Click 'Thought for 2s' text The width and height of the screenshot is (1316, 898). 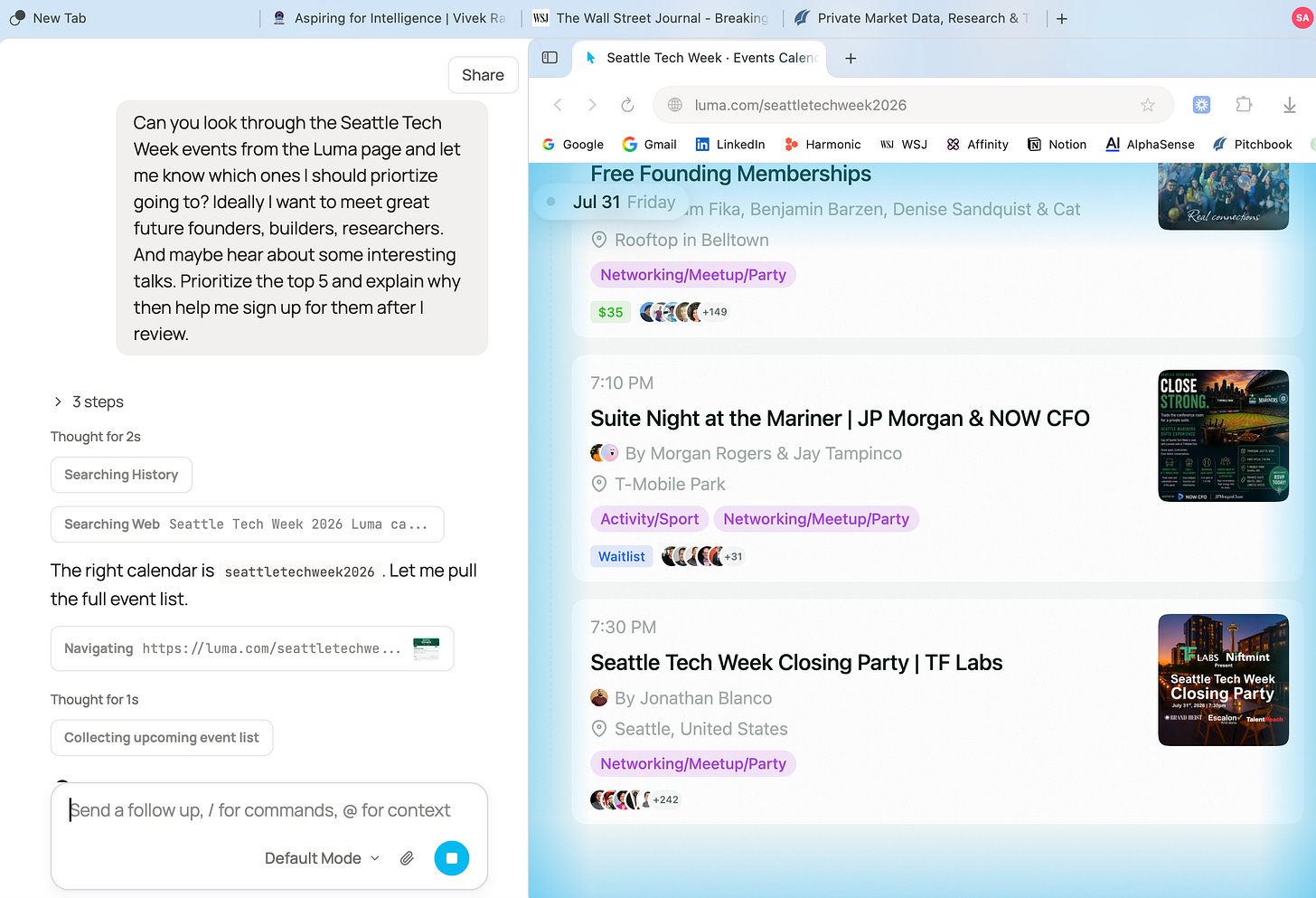point(96,437)
